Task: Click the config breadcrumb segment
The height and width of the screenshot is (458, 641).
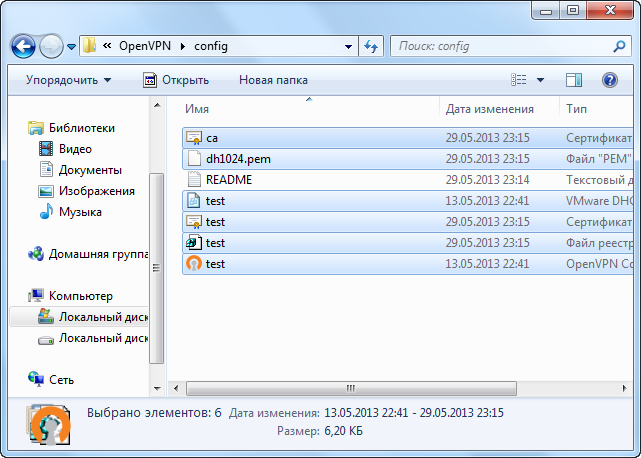Action: point(211,46)
